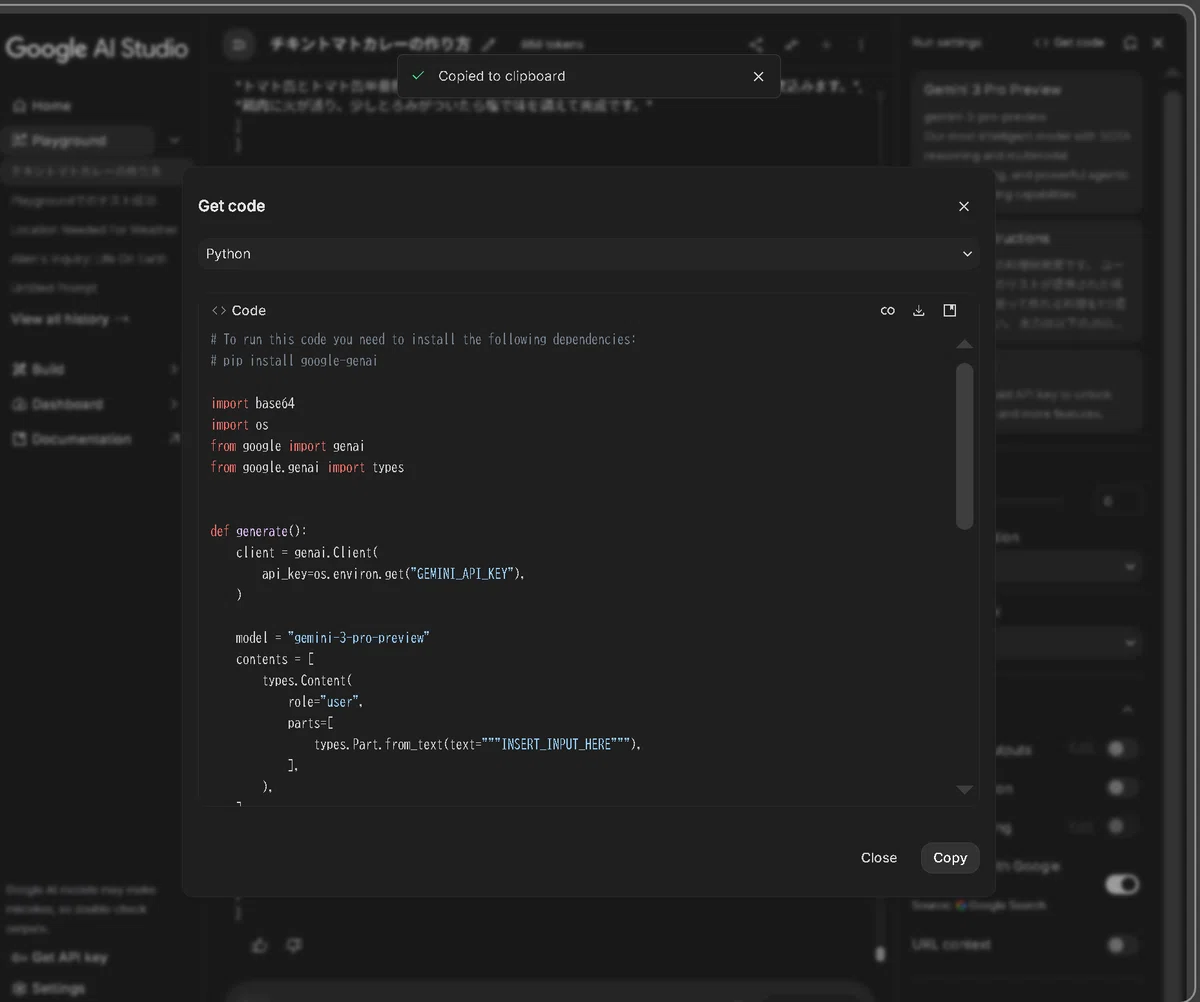Click the Copy button
Image resolution: width=1200 pixels, height=1002 pixels.
950,858
